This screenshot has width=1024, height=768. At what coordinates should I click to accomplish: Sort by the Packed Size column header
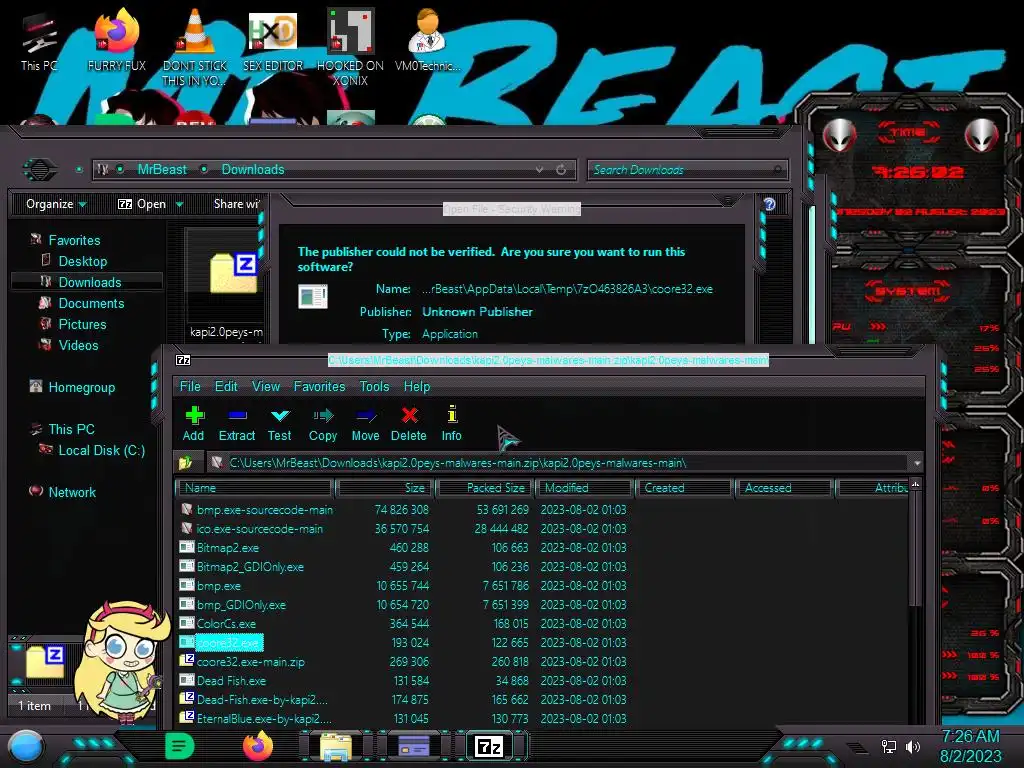click(485, 488)
